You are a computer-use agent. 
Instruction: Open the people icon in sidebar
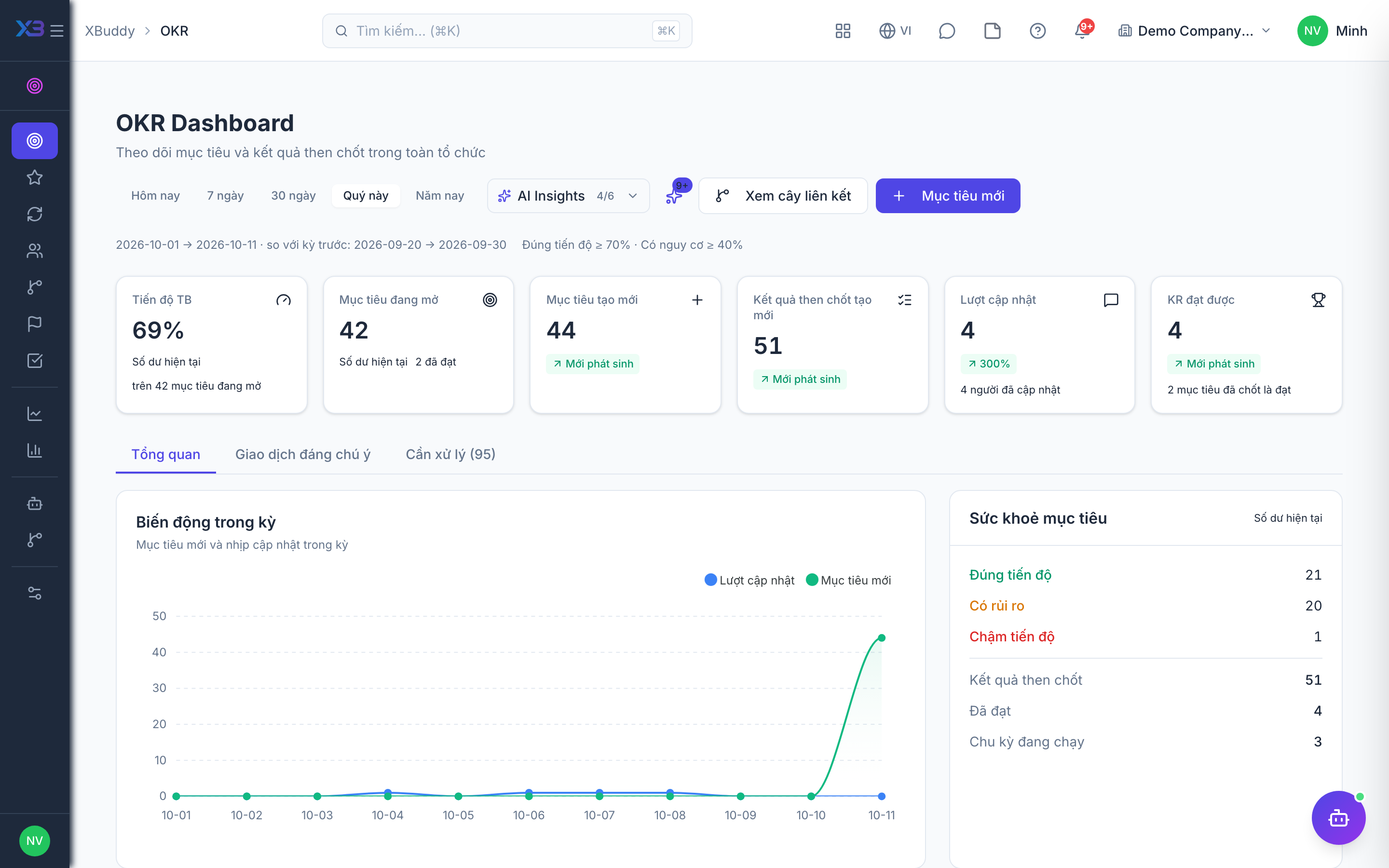pyautogui.click(x=34, y=251)
